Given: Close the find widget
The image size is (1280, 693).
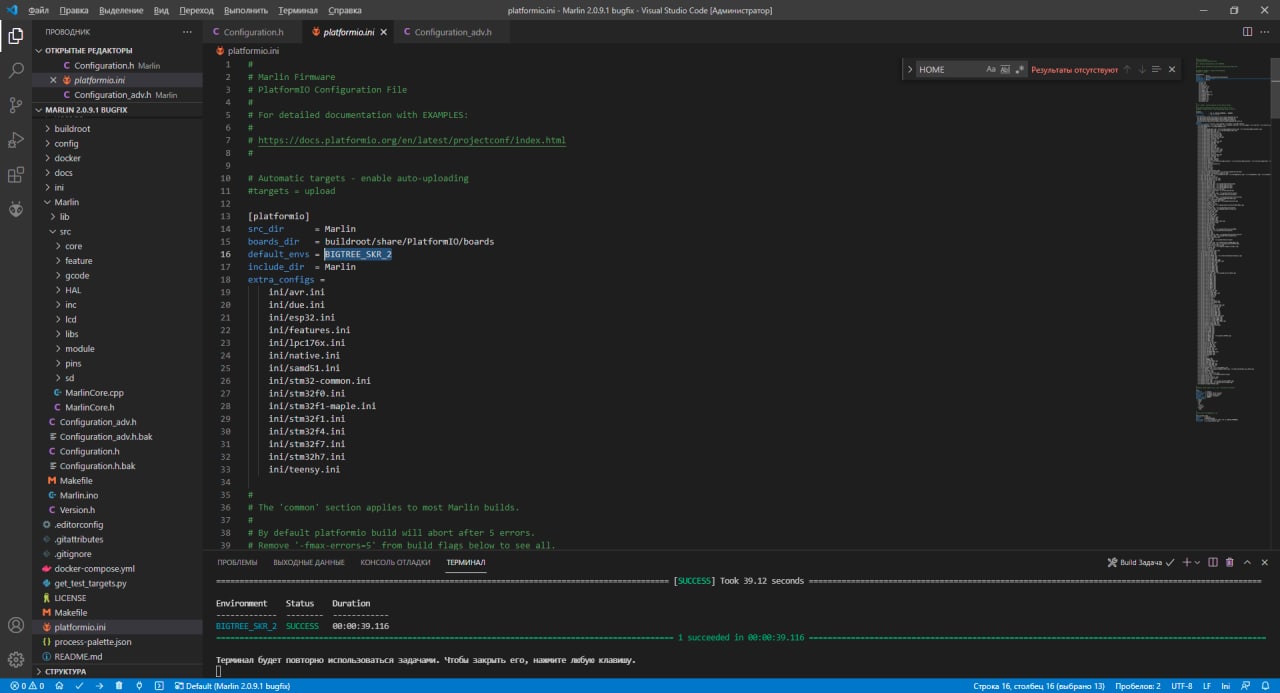Looking at the screenshot, I should click(1172, 70).
